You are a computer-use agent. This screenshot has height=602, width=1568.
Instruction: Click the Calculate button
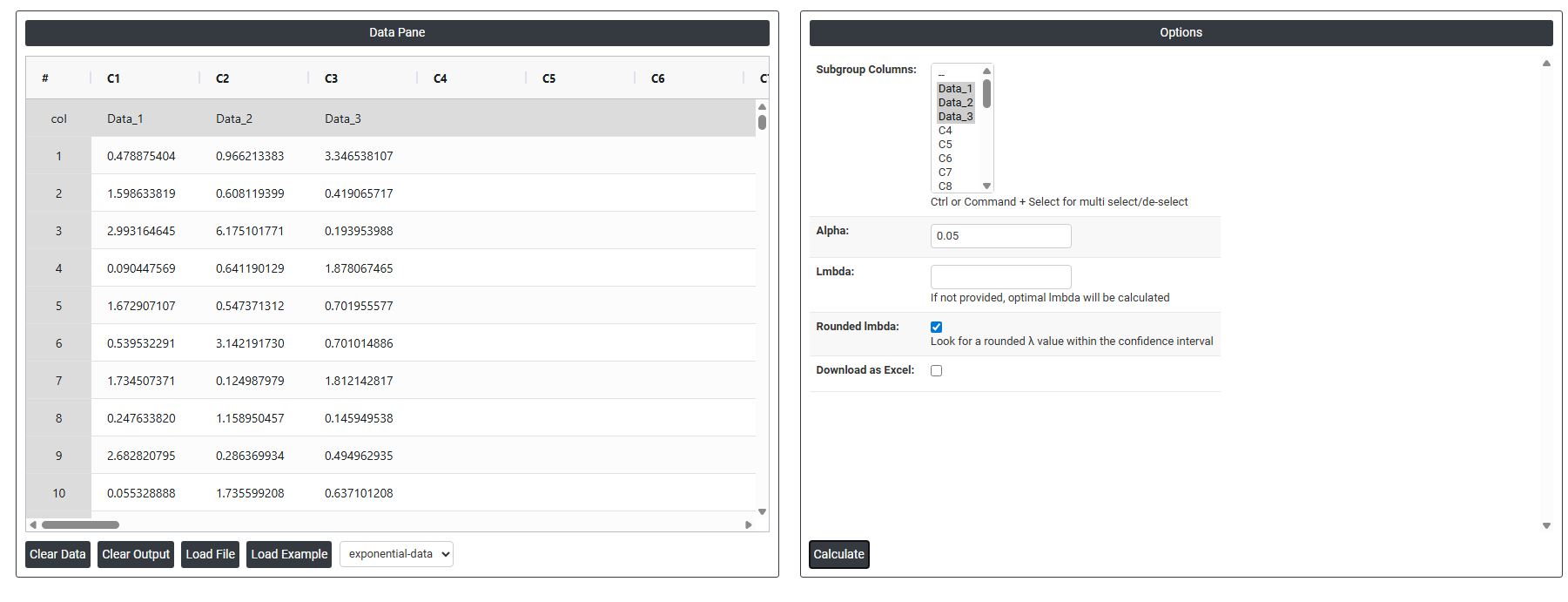[838, 554]
